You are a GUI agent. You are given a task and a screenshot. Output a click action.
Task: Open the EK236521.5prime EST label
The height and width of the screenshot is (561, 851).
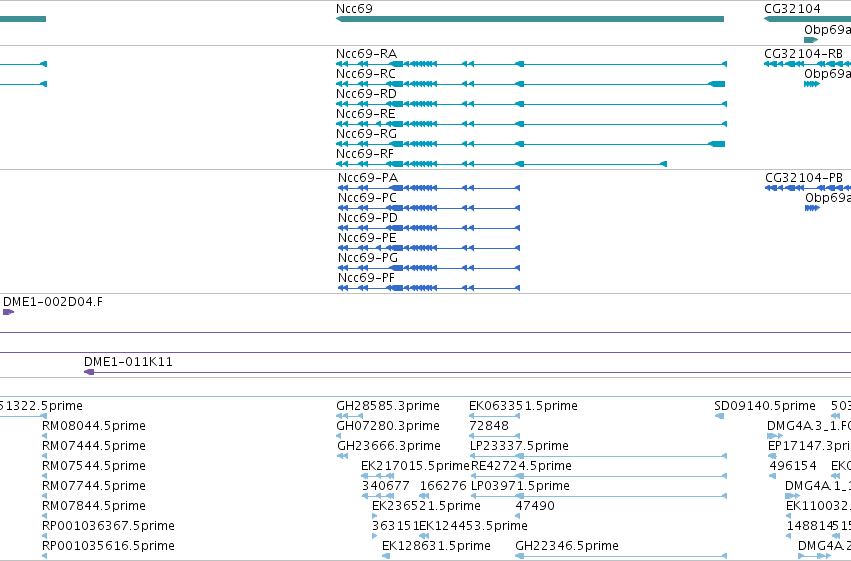point(427,506)
